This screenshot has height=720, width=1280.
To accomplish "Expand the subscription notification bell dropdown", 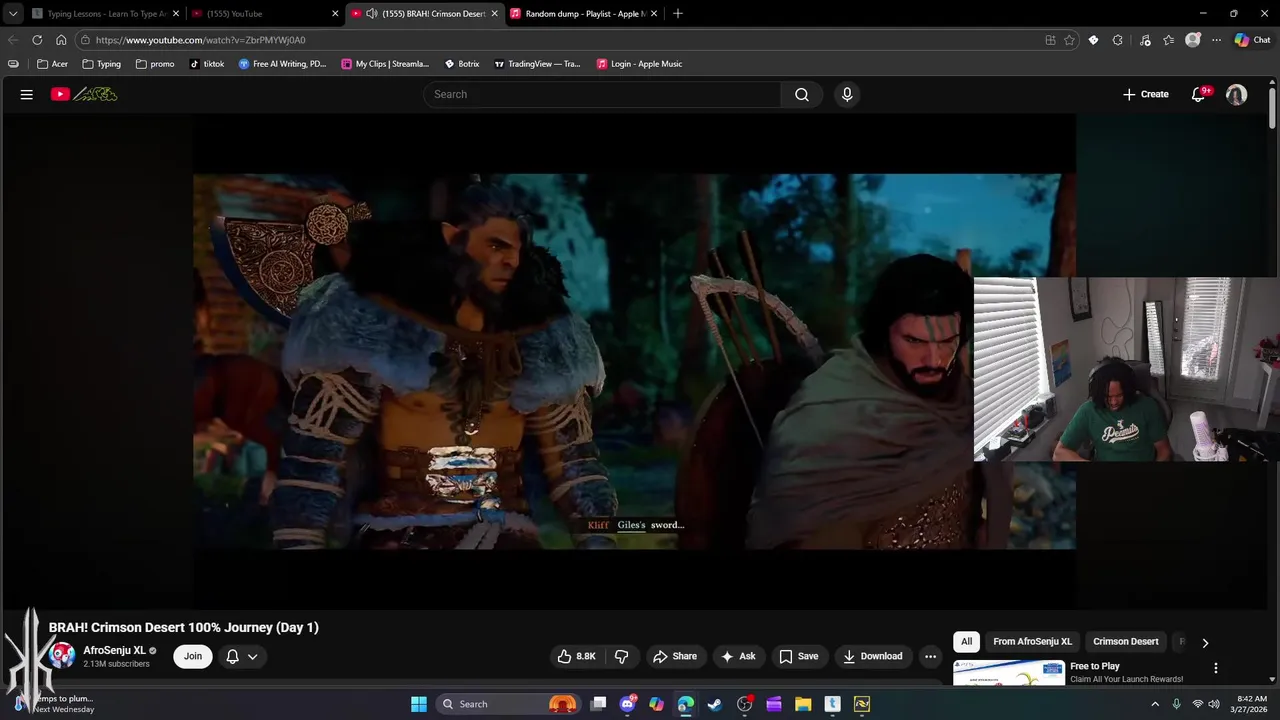I will coord(241,656).
